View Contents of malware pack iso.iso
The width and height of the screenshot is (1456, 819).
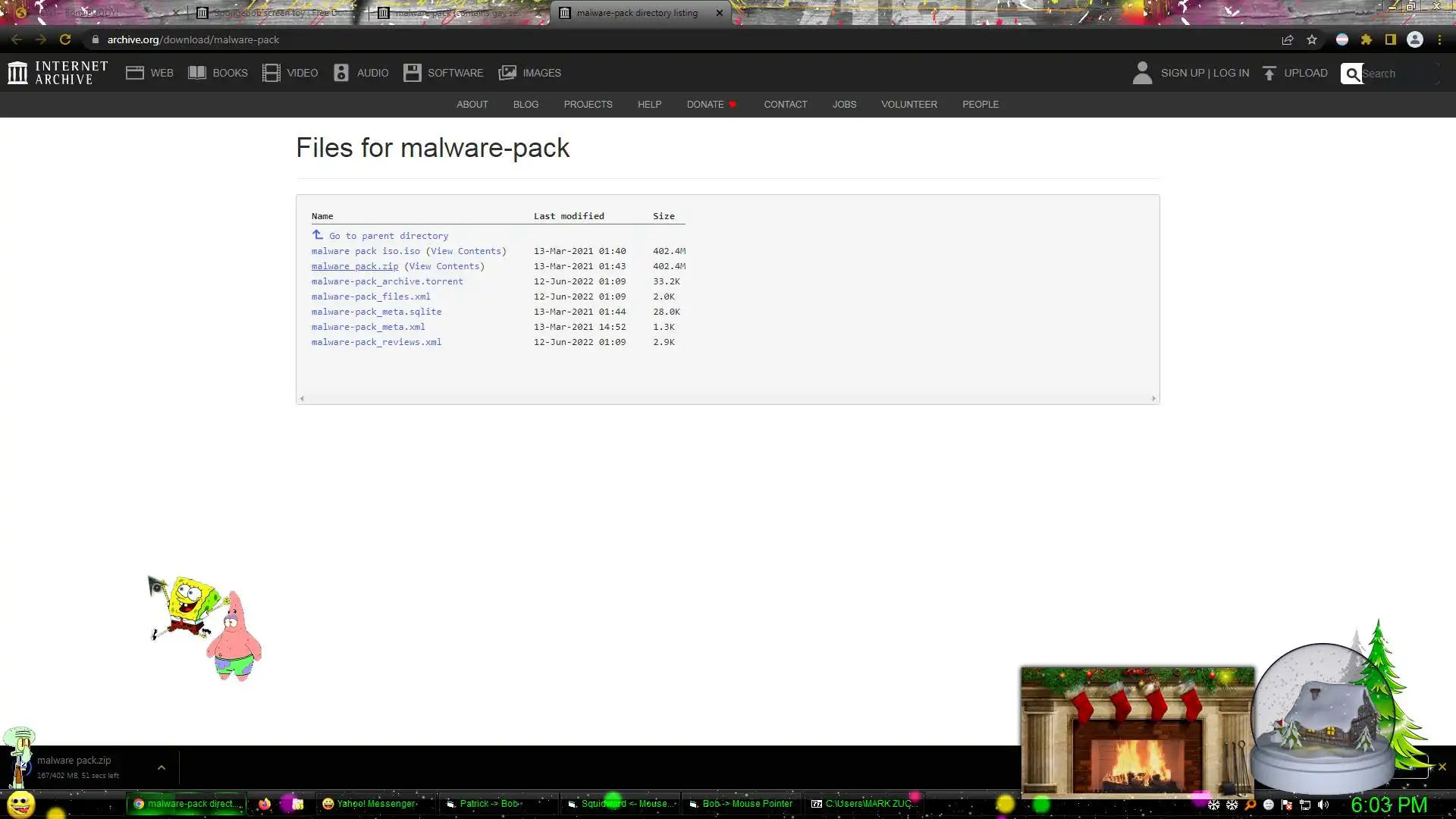pos(466,251)
